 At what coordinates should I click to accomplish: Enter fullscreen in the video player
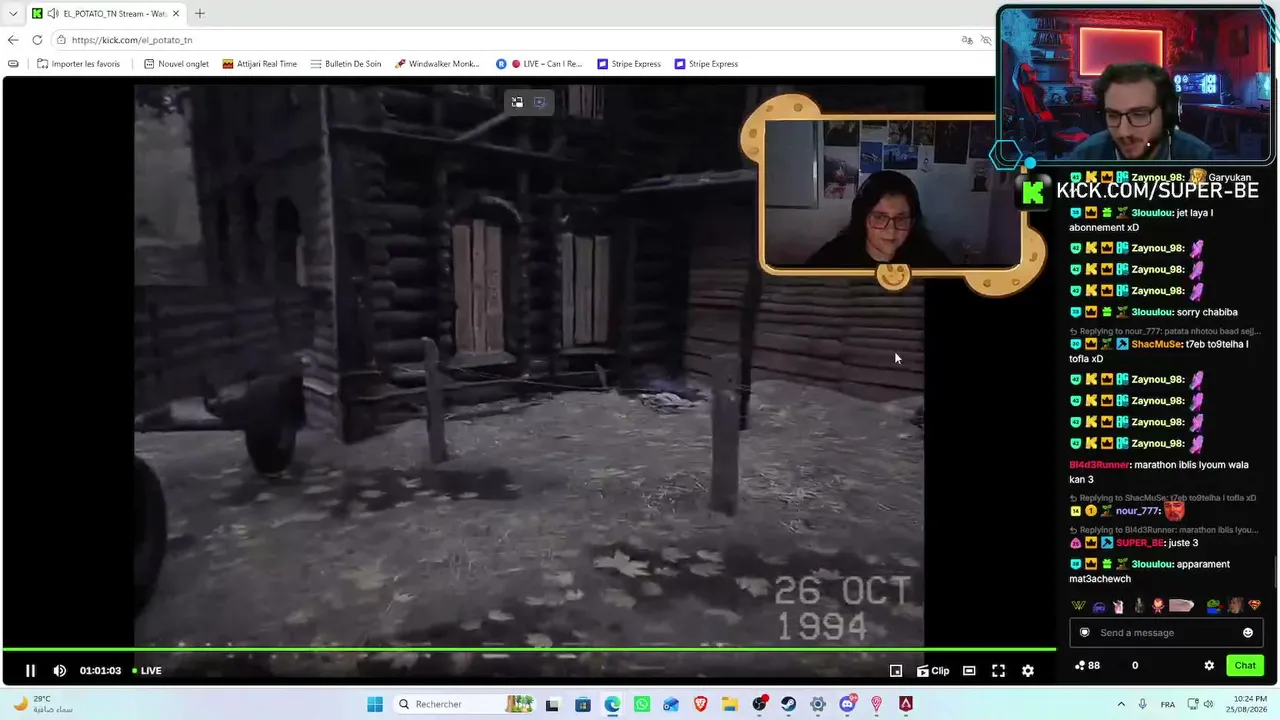pos(998,671)
